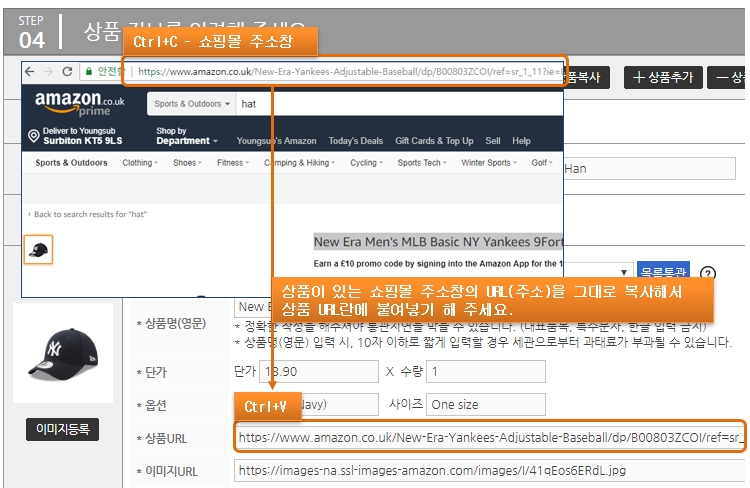The width and height of the screenshot is (750, 488).
Task: Click the 이미지URL input field
Action: 490,471
